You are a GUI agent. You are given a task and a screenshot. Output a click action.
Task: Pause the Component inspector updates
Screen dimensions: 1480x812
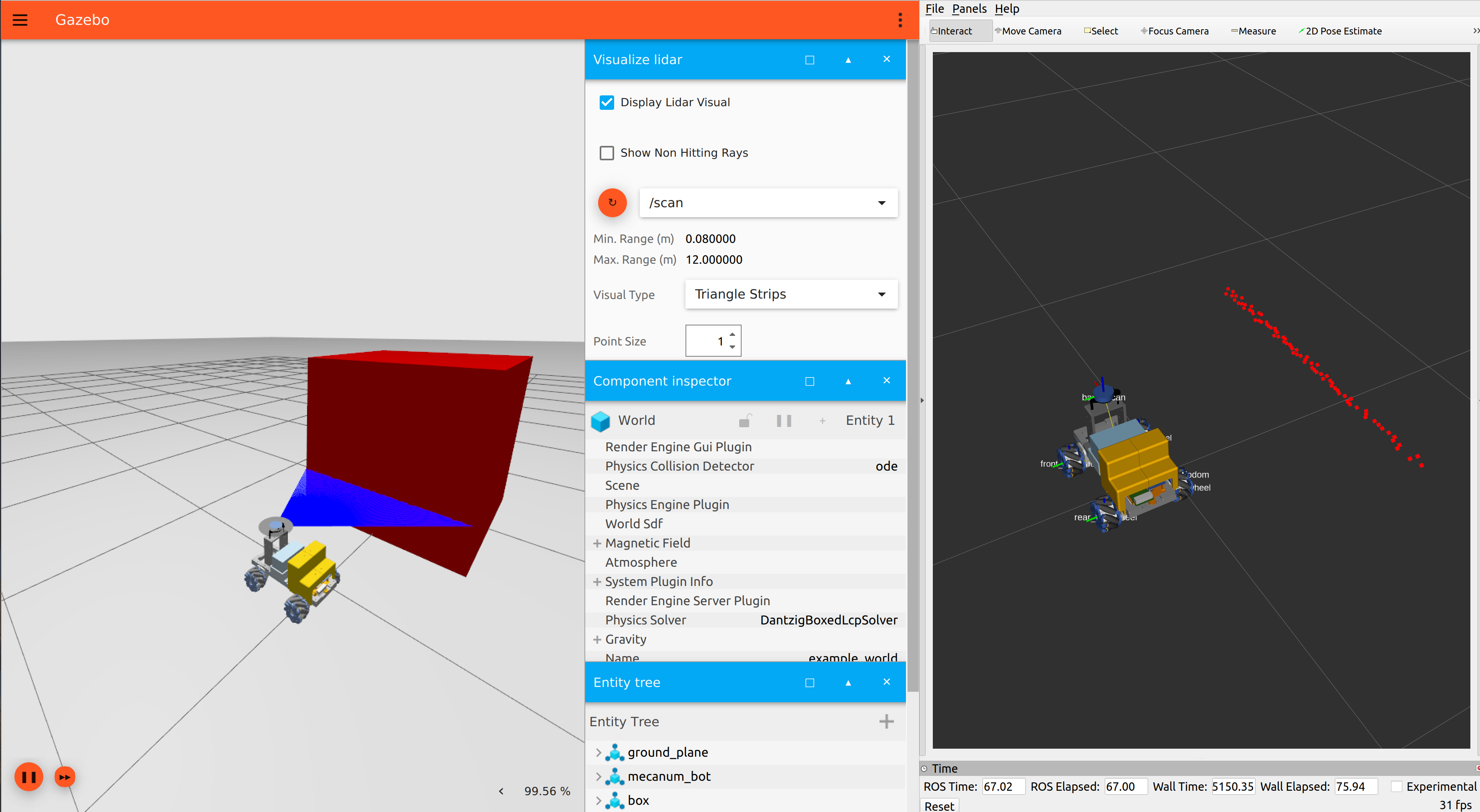pos(784,421)
